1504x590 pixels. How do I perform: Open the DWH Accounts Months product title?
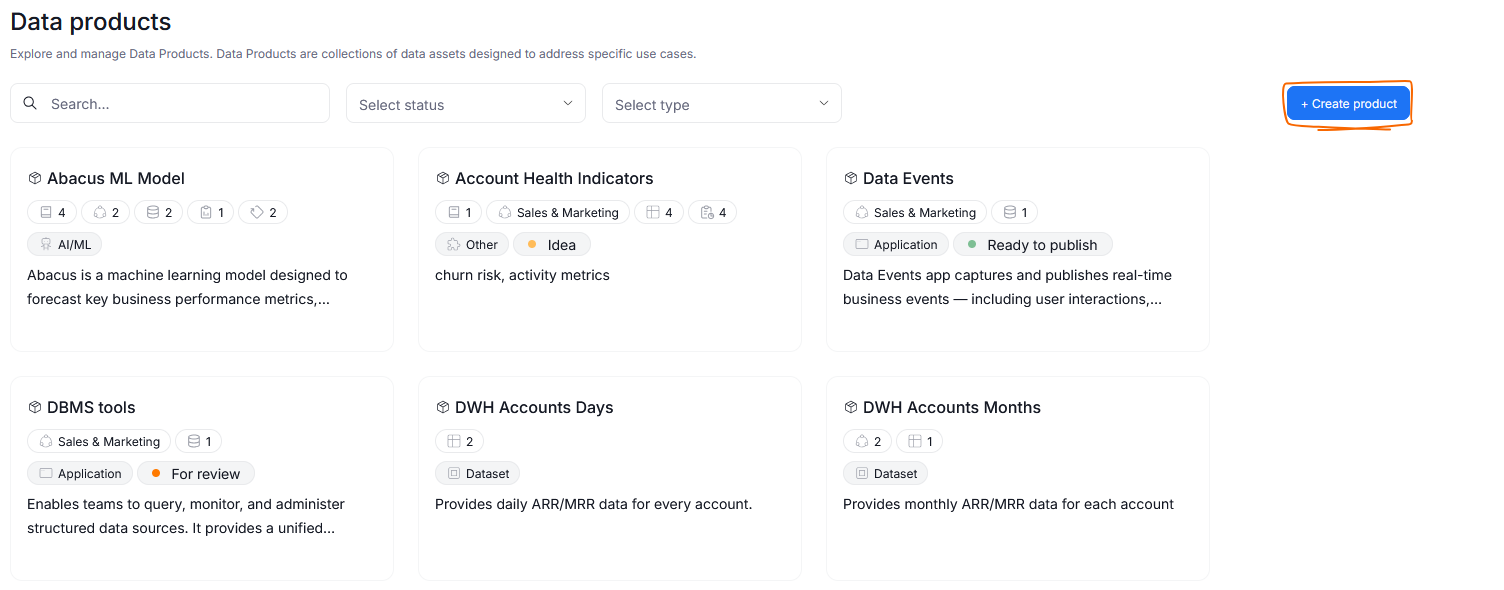click(952, 407)
